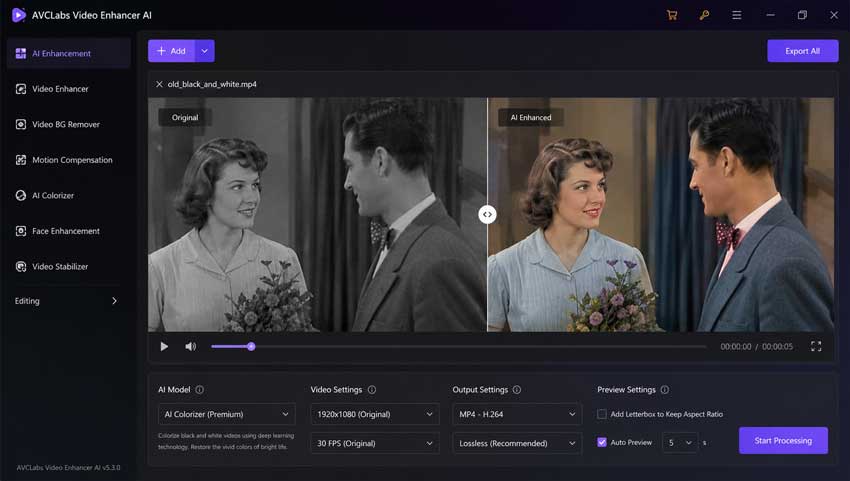This screenshot has width=850, height=481.
Task: Open the 30 FPS (Original) dropdown
Action: (375, 444)
